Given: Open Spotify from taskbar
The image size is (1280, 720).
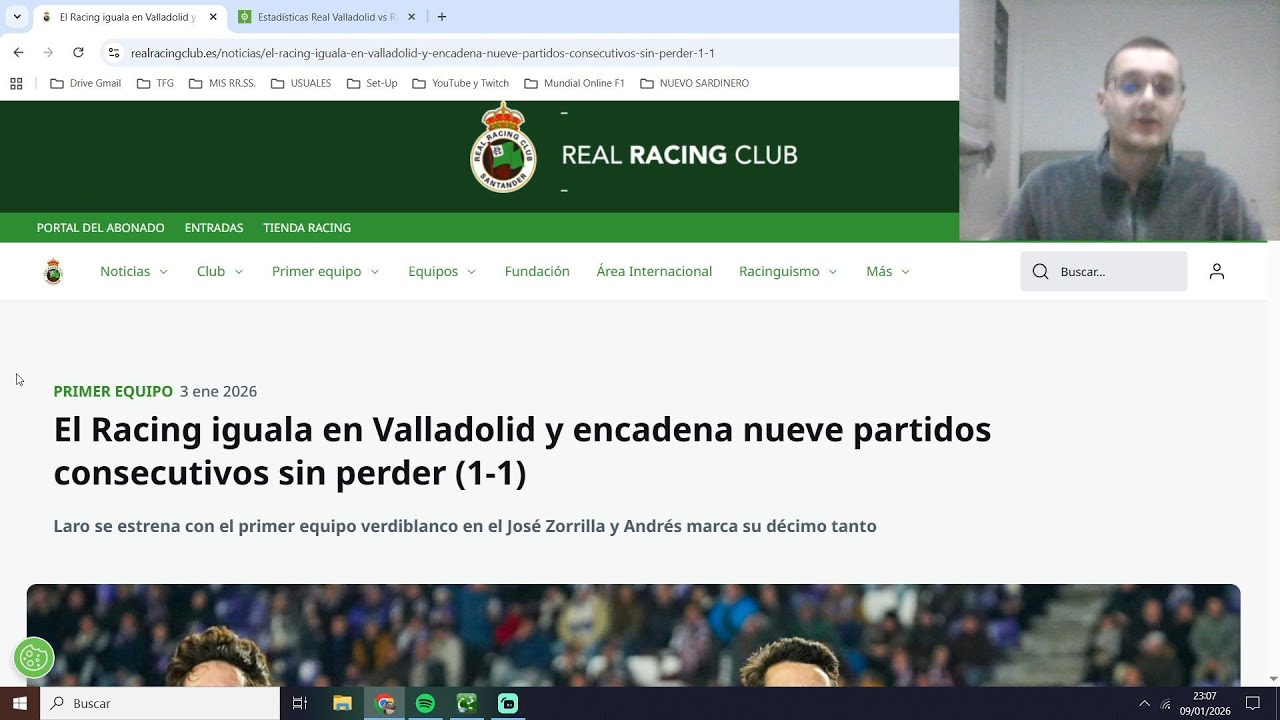Looking at the screenshot, I should point(425,703).
